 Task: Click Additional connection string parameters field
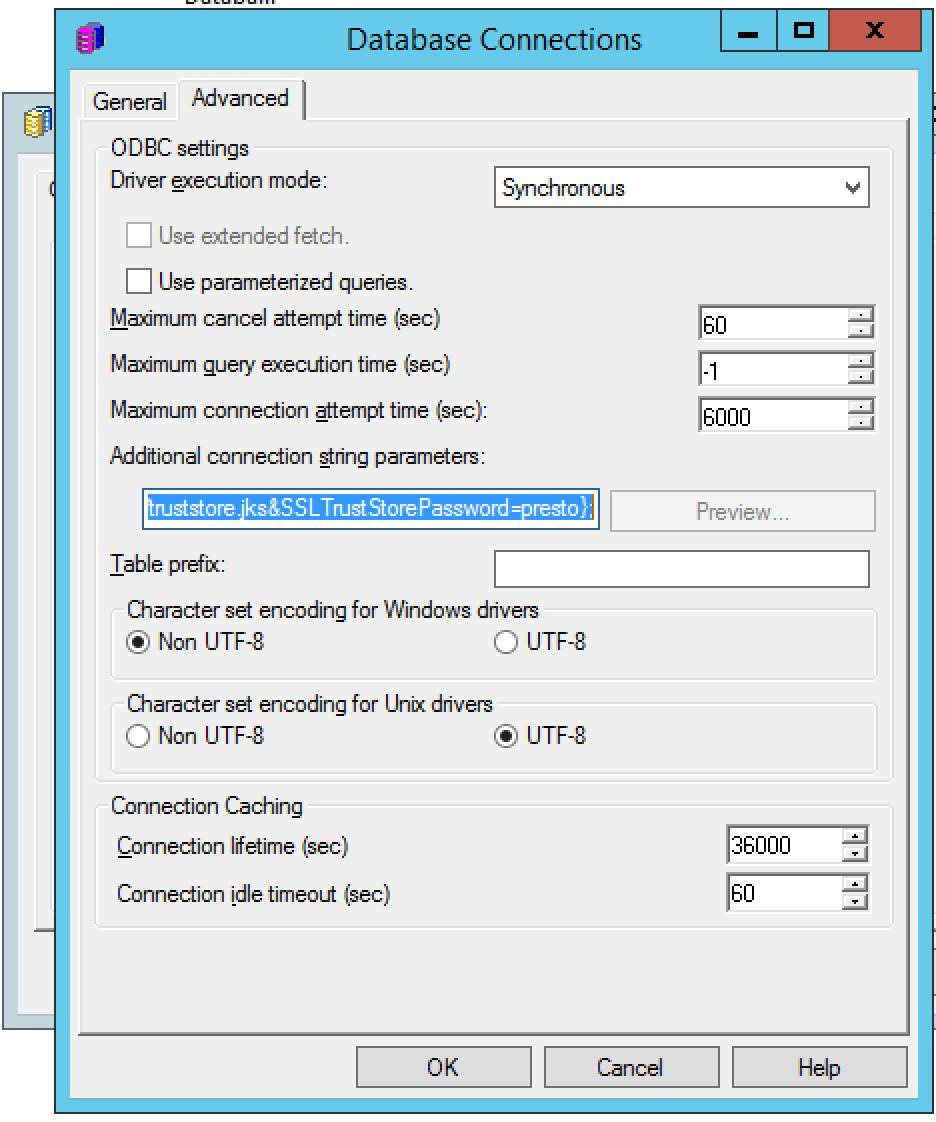pos(370,509)
